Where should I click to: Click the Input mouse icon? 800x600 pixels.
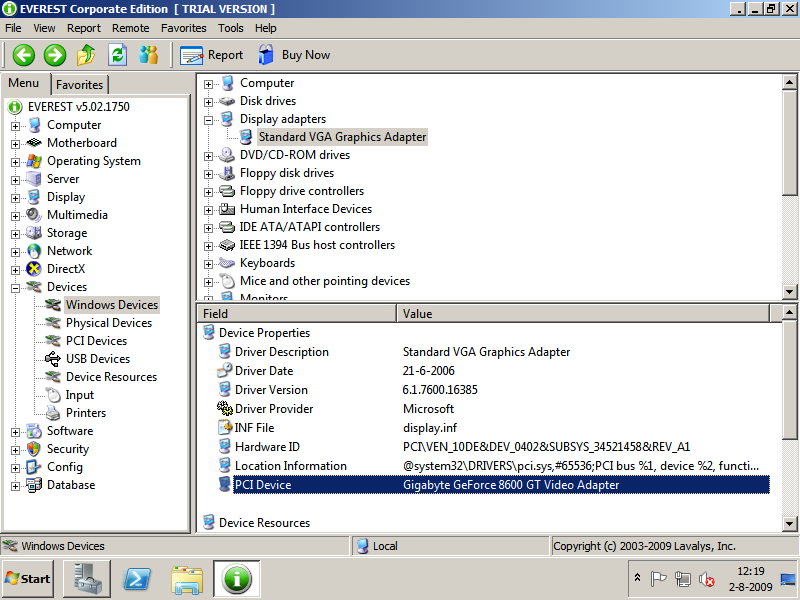[53, 395]
